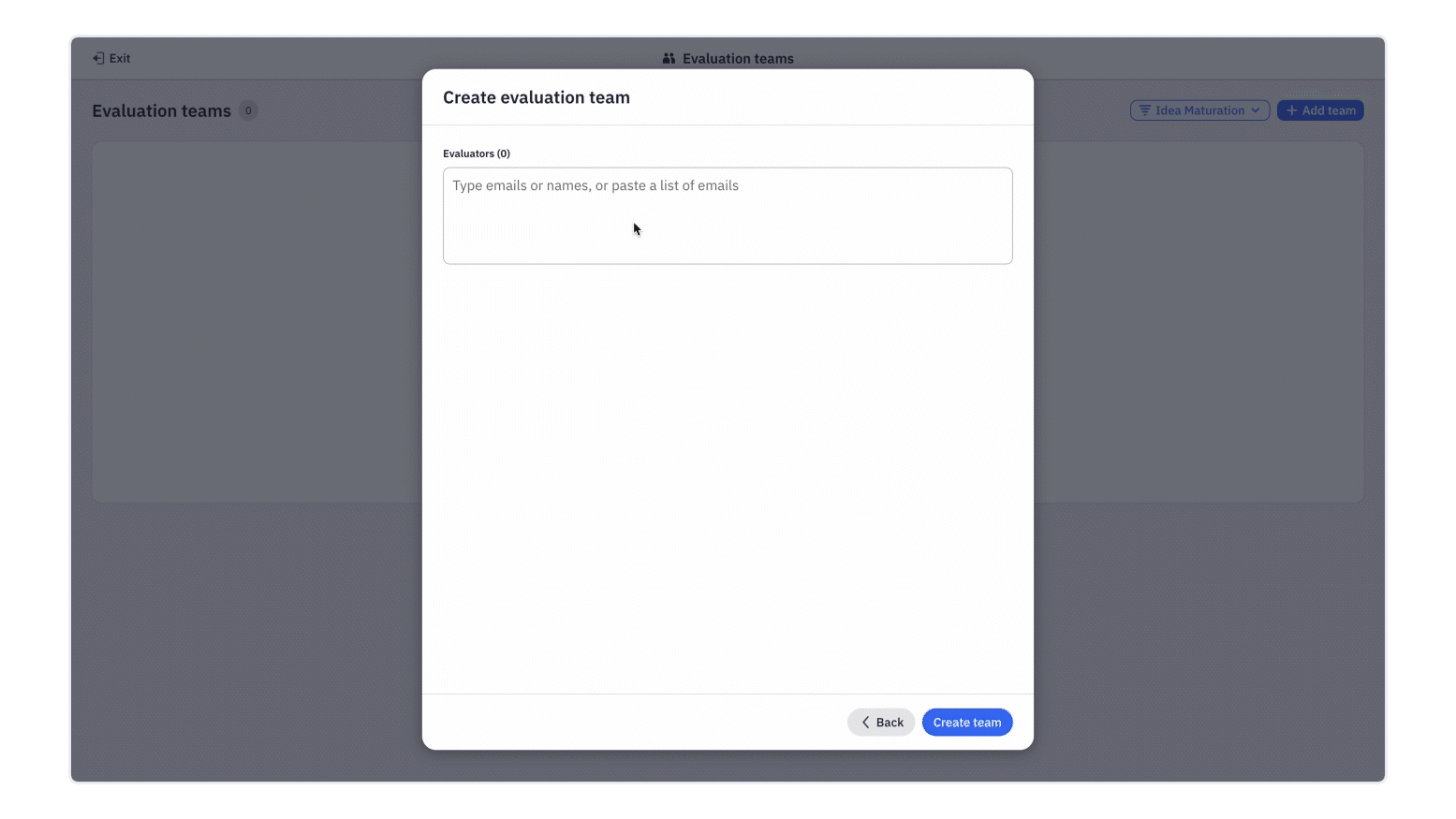Viewport: 1456px width, 819px height.
Task: Click the Add team button
Action: pos(1320,110)
